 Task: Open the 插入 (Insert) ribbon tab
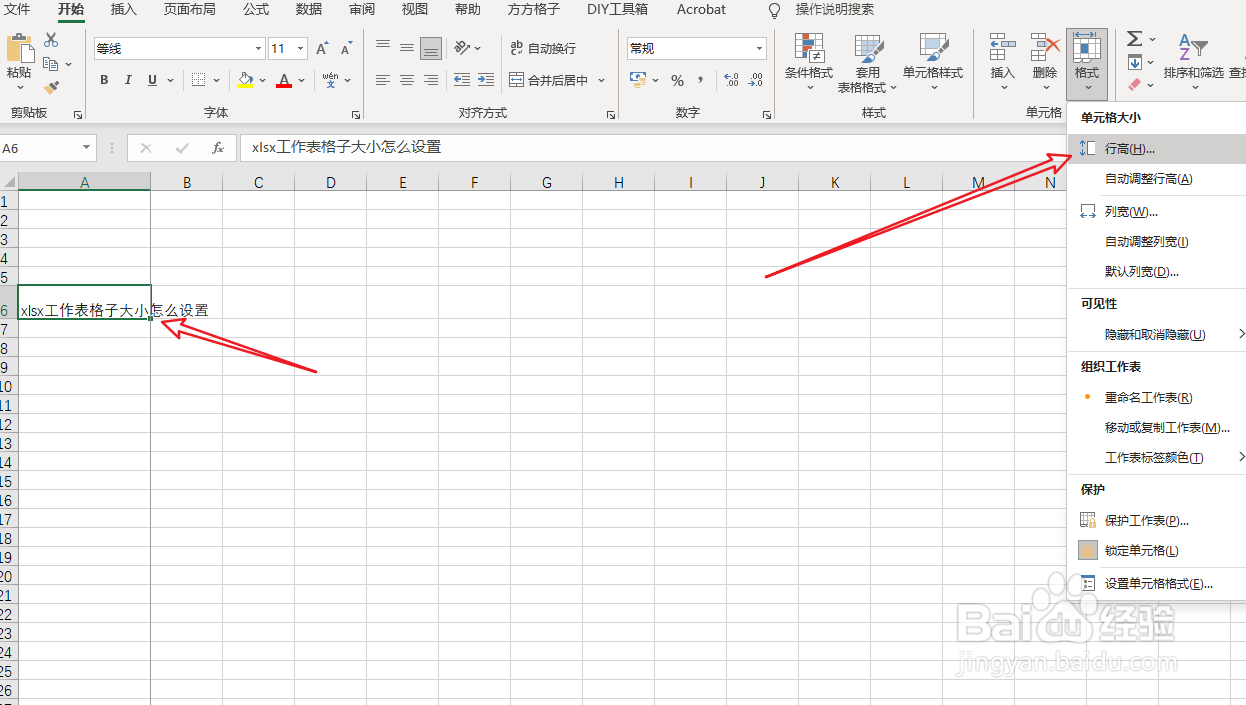tap(124, 10)
